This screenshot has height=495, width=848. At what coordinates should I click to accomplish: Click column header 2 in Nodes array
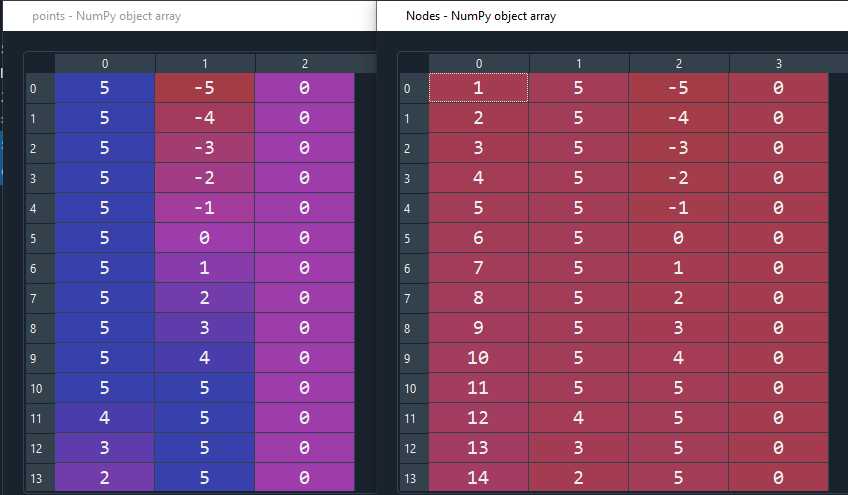(679, 63)
